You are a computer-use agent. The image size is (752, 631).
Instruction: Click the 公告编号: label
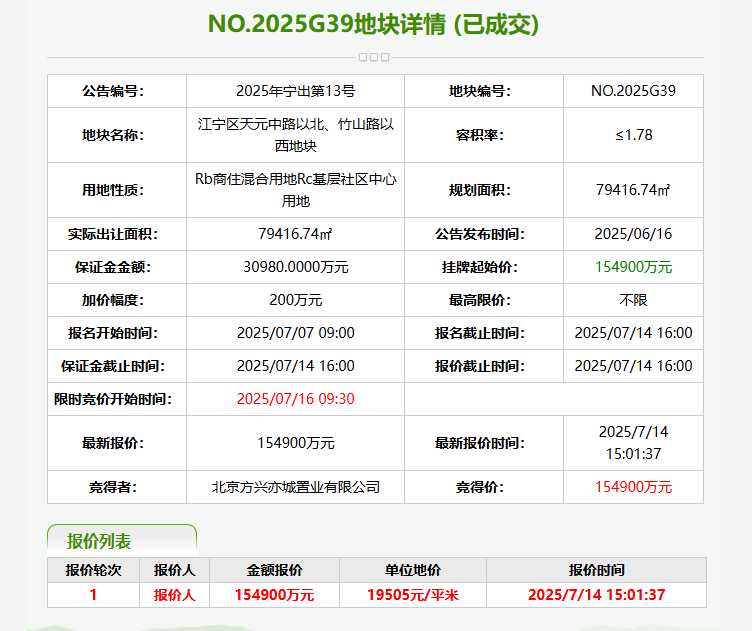click(113, 91)
